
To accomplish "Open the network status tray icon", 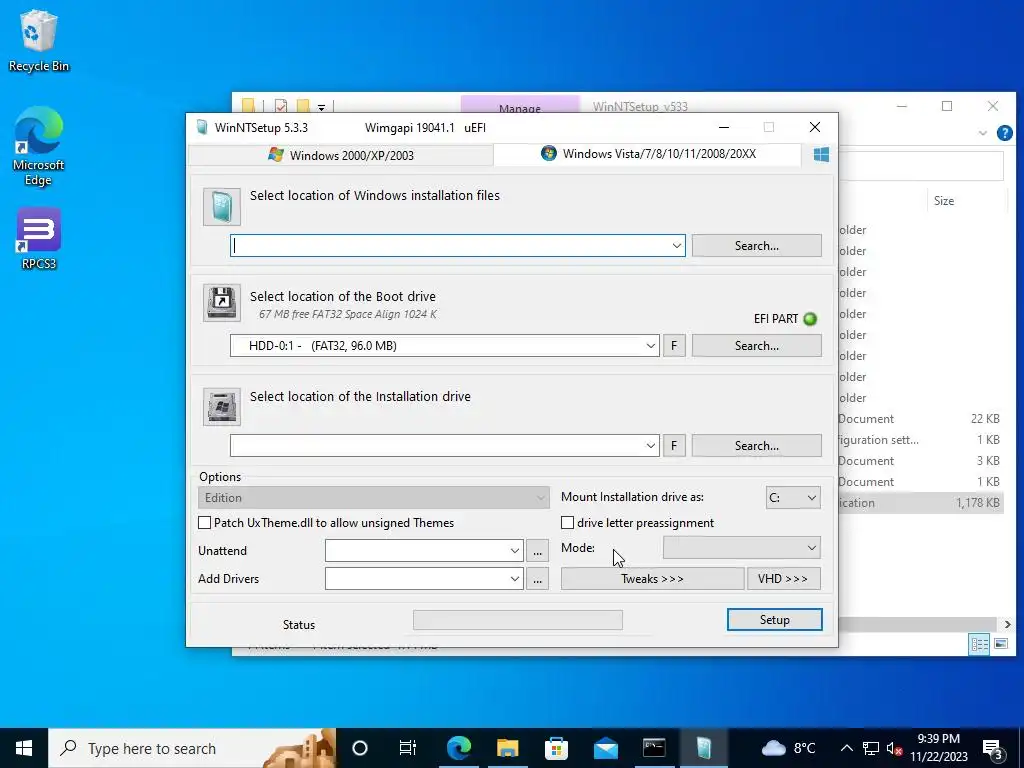I will 871,748.
